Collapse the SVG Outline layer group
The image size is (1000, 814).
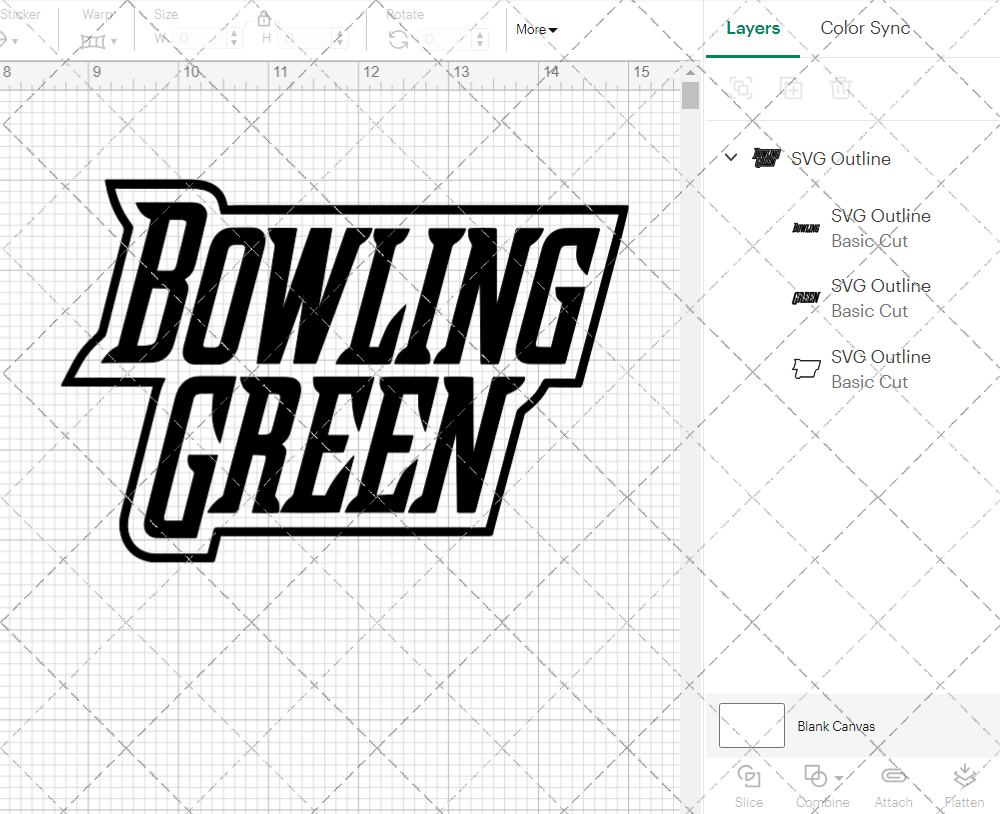730,157
